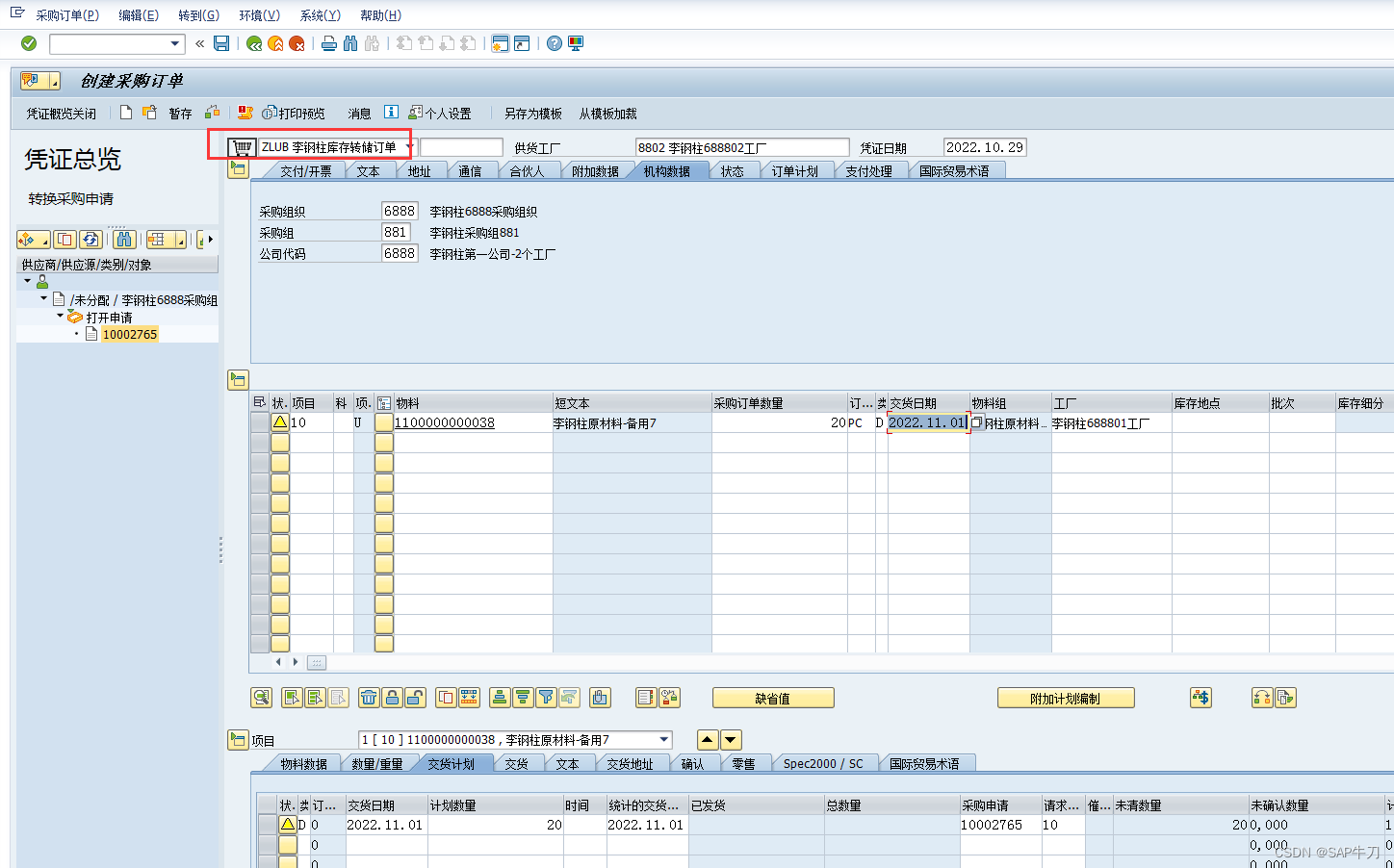Click the trash Delete item icon

tap(369, 698)
